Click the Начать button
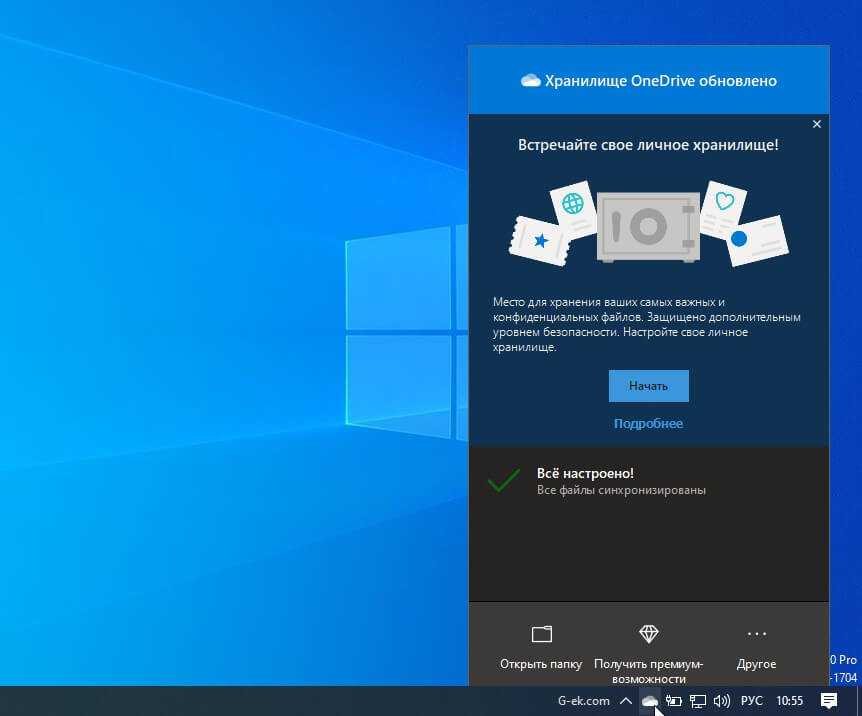Screen dimensions: 862x716 648,386
